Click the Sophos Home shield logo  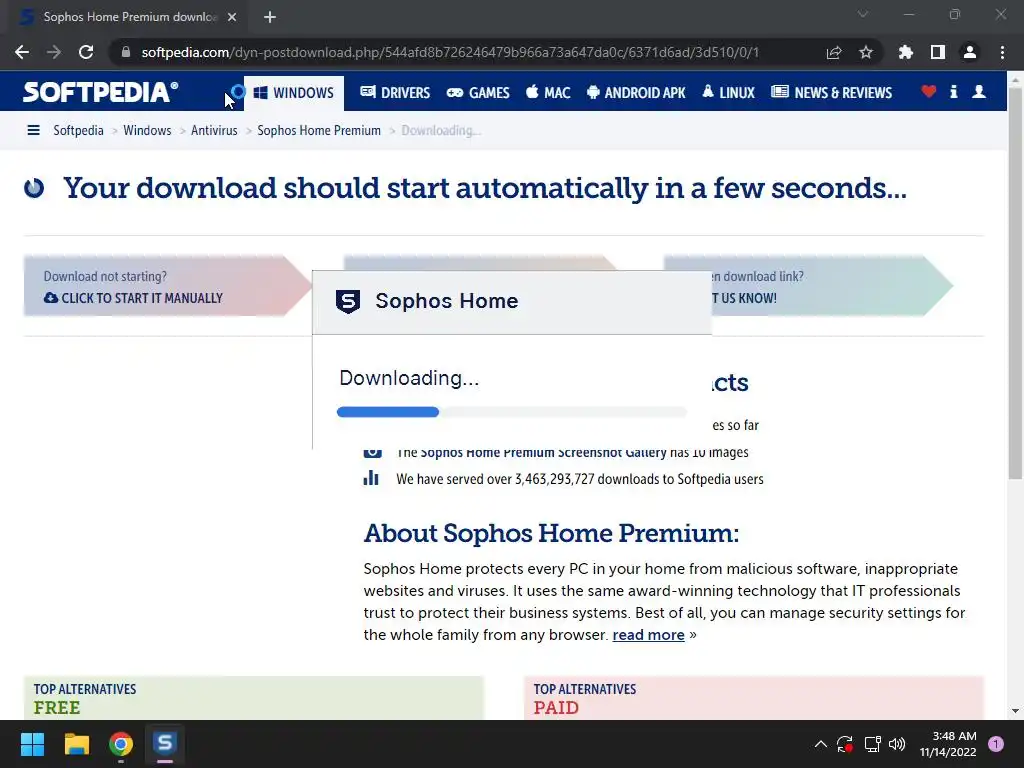click(347, 301)
